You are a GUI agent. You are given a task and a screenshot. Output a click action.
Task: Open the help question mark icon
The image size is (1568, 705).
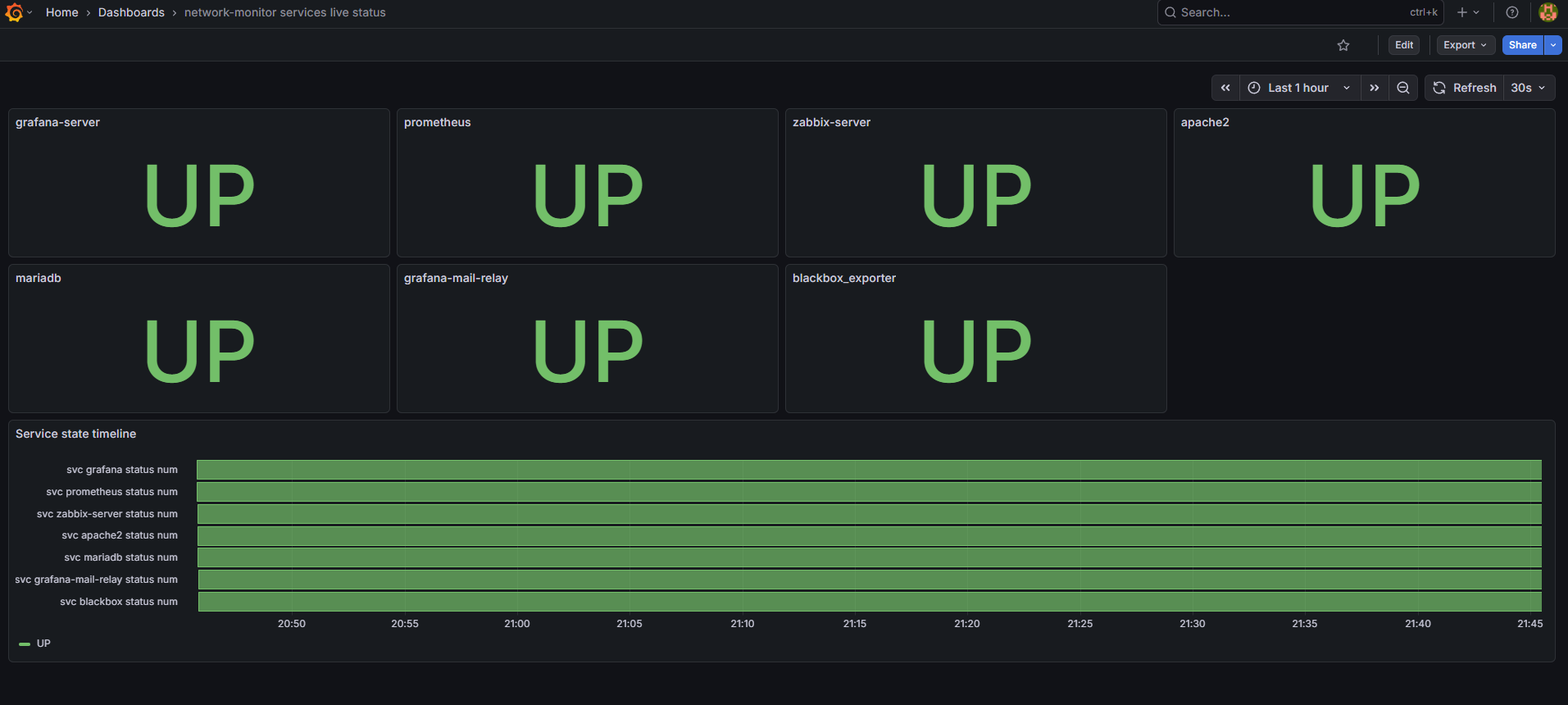pyautogui.click(x=1512, y=12)
